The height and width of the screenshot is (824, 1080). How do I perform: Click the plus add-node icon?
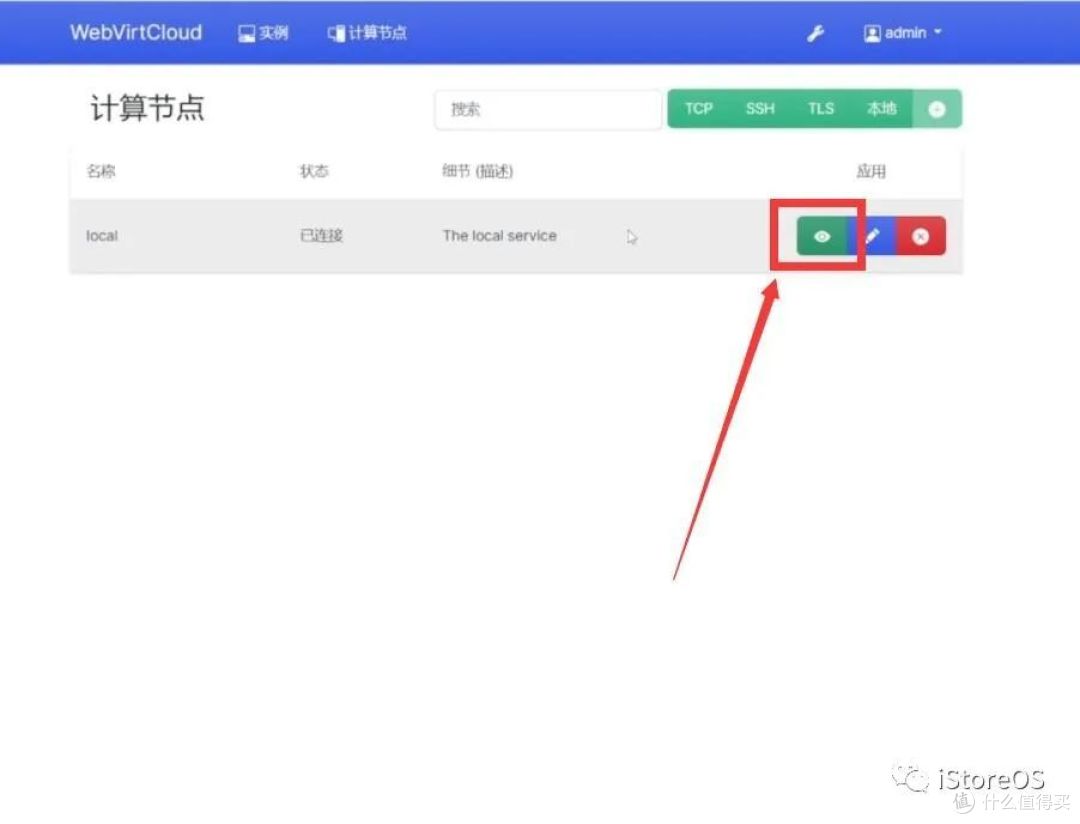(x=937, y=109)
